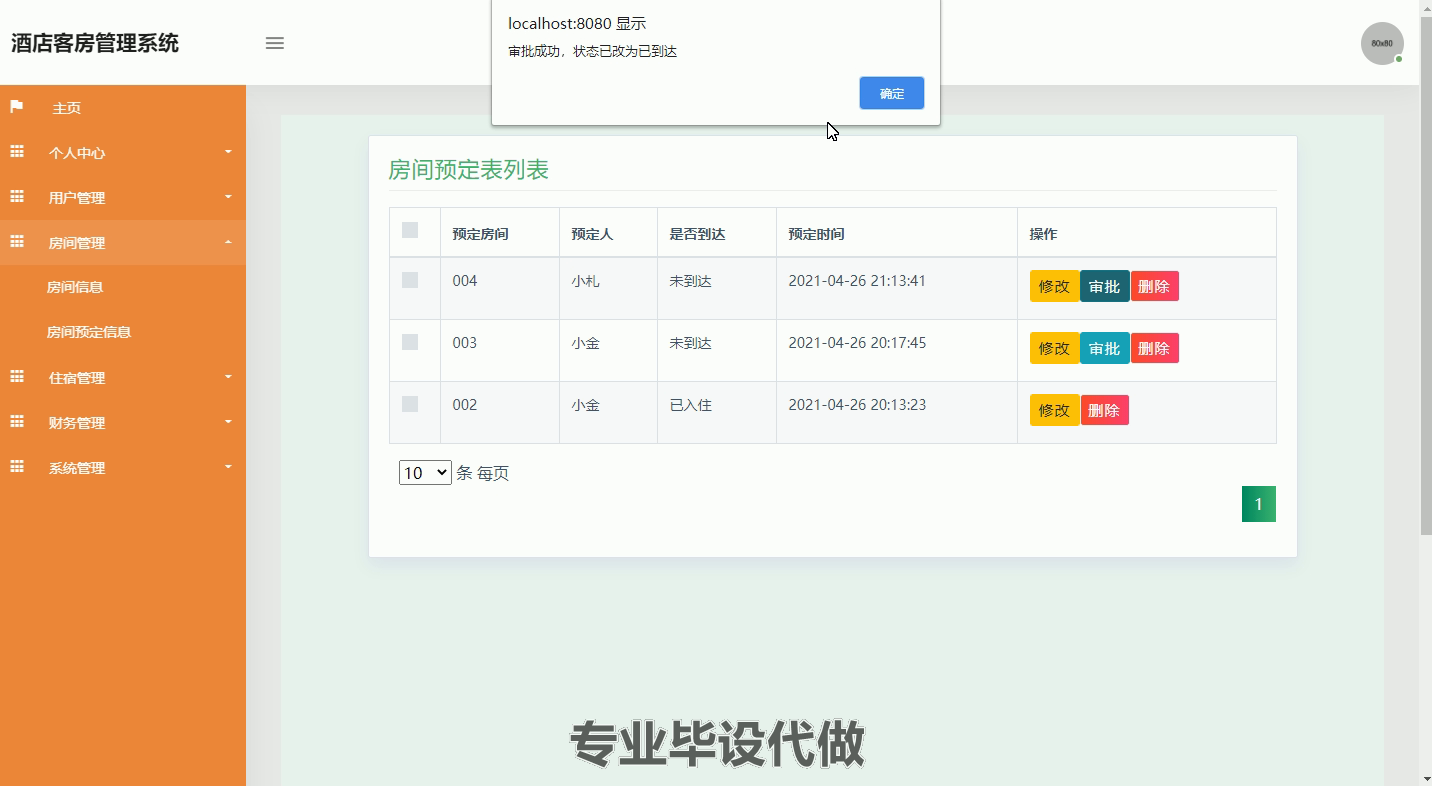Click room number 002 cell
The height and width of the screenshot is (786, 1432).
[465, 405]
